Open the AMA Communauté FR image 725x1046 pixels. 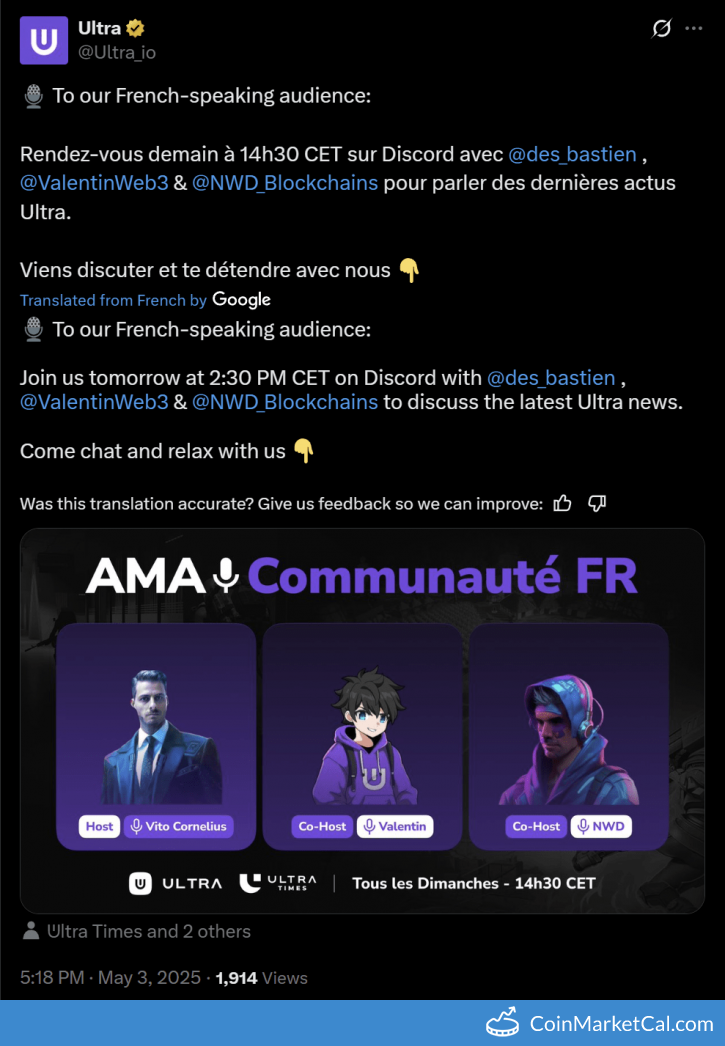pyautogui.click(x=362, y=721)
